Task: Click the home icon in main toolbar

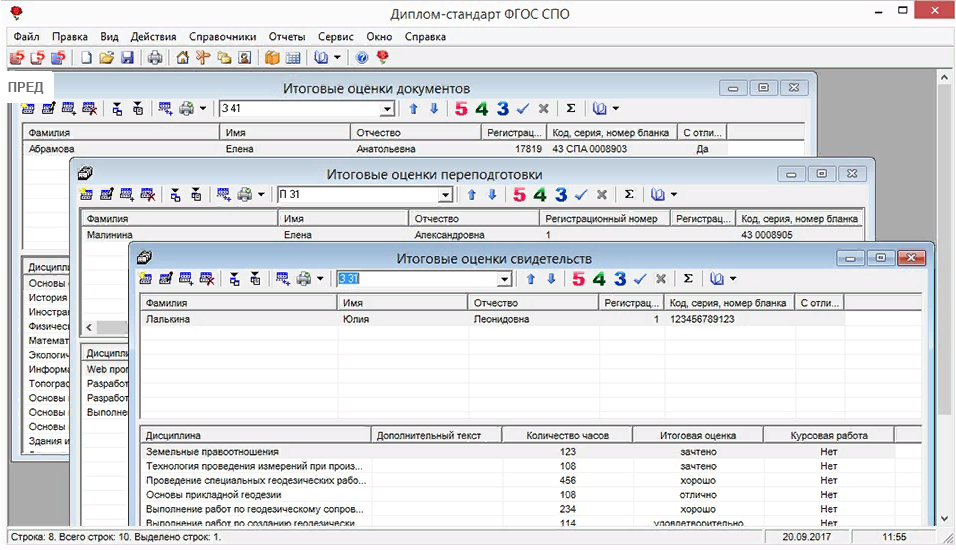Action: click(x=182, y=58)
